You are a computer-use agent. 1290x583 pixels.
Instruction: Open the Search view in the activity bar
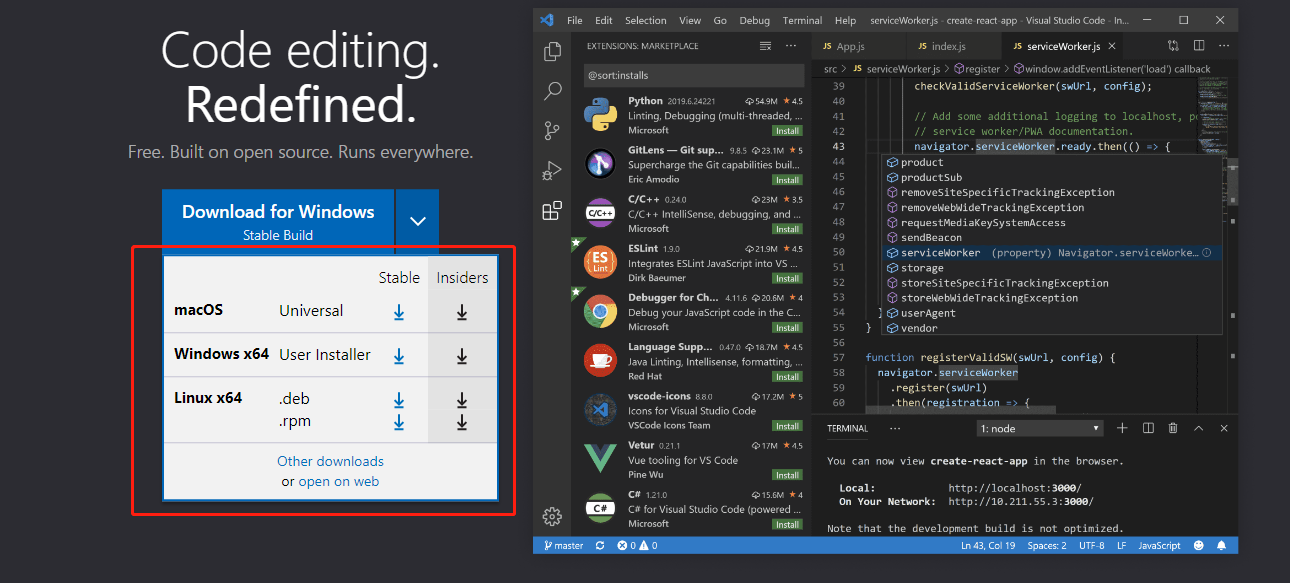pyautogui.click(x=552, y=92)
